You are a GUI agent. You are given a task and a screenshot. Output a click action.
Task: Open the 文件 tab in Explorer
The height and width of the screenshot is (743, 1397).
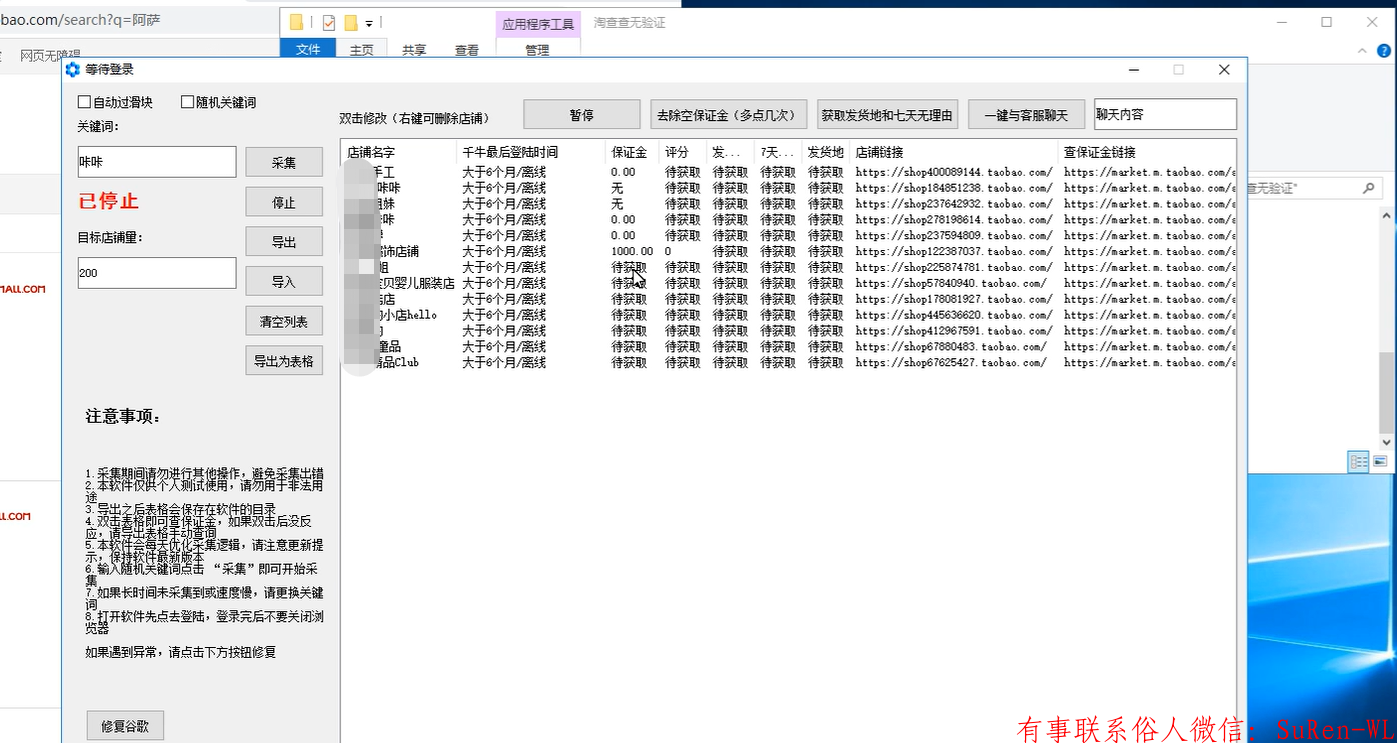coord(308,50)
